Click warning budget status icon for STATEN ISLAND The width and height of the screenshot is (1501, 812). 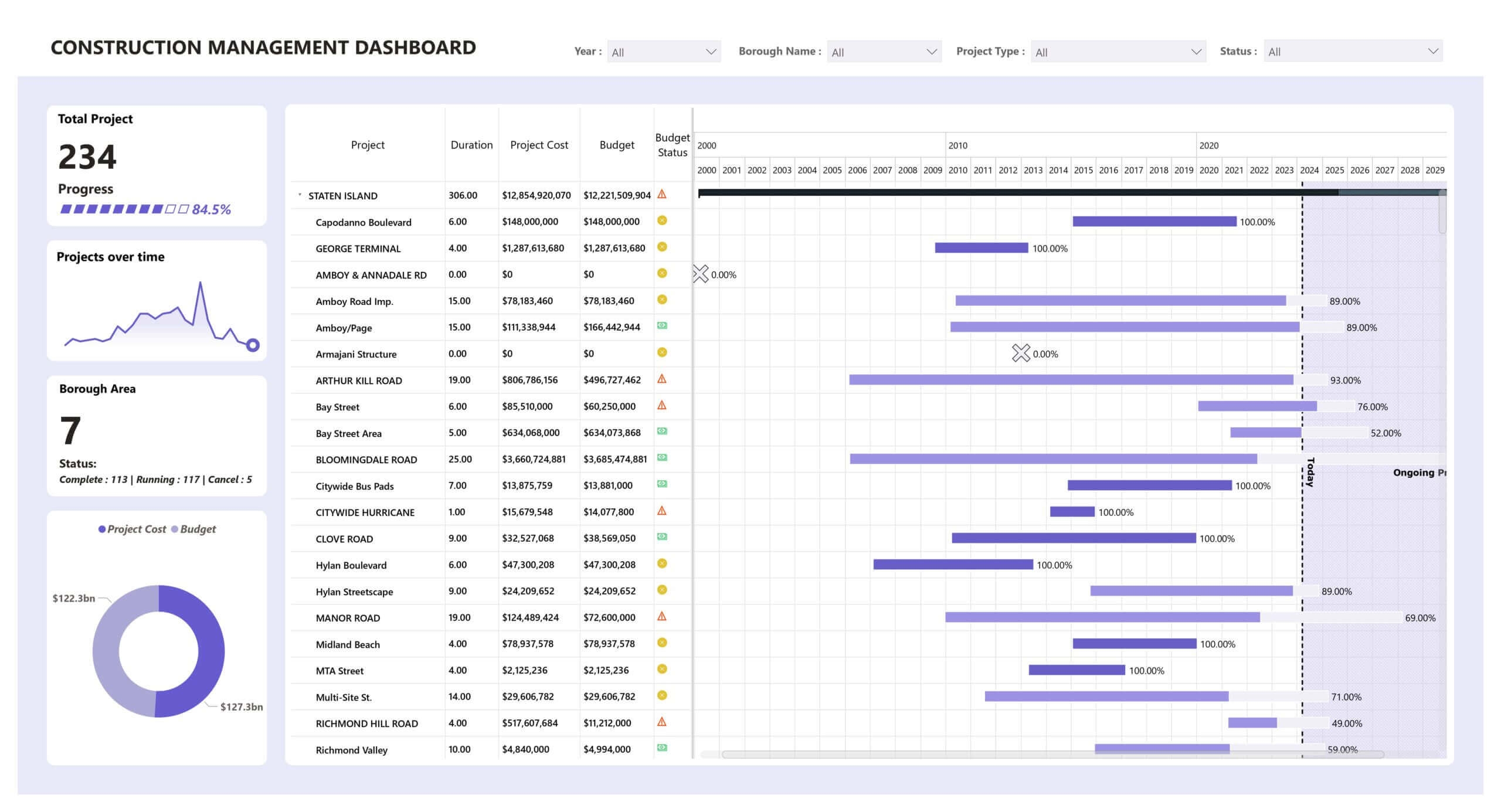(662, 194)
